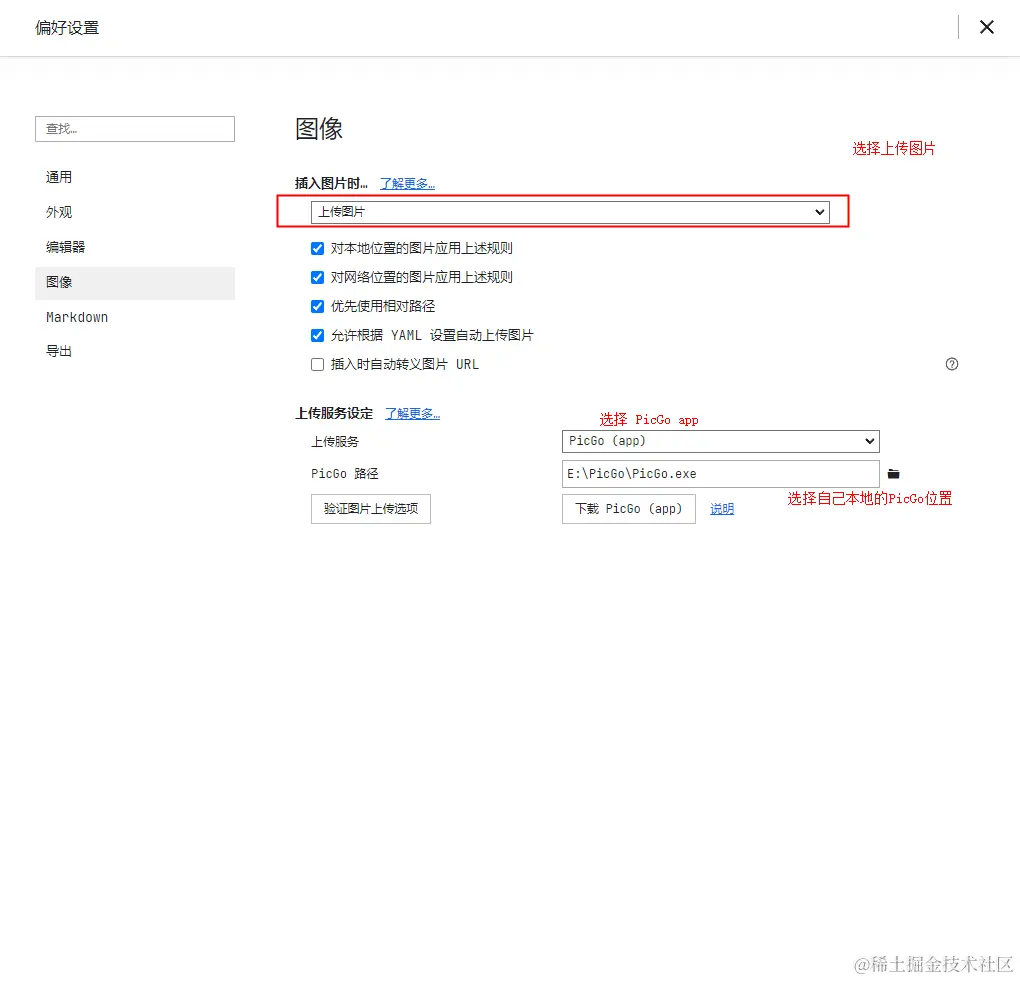Click the help question mark icon
The width and height of the screenshot is (1020, 981).
click(x=952, y=364)
